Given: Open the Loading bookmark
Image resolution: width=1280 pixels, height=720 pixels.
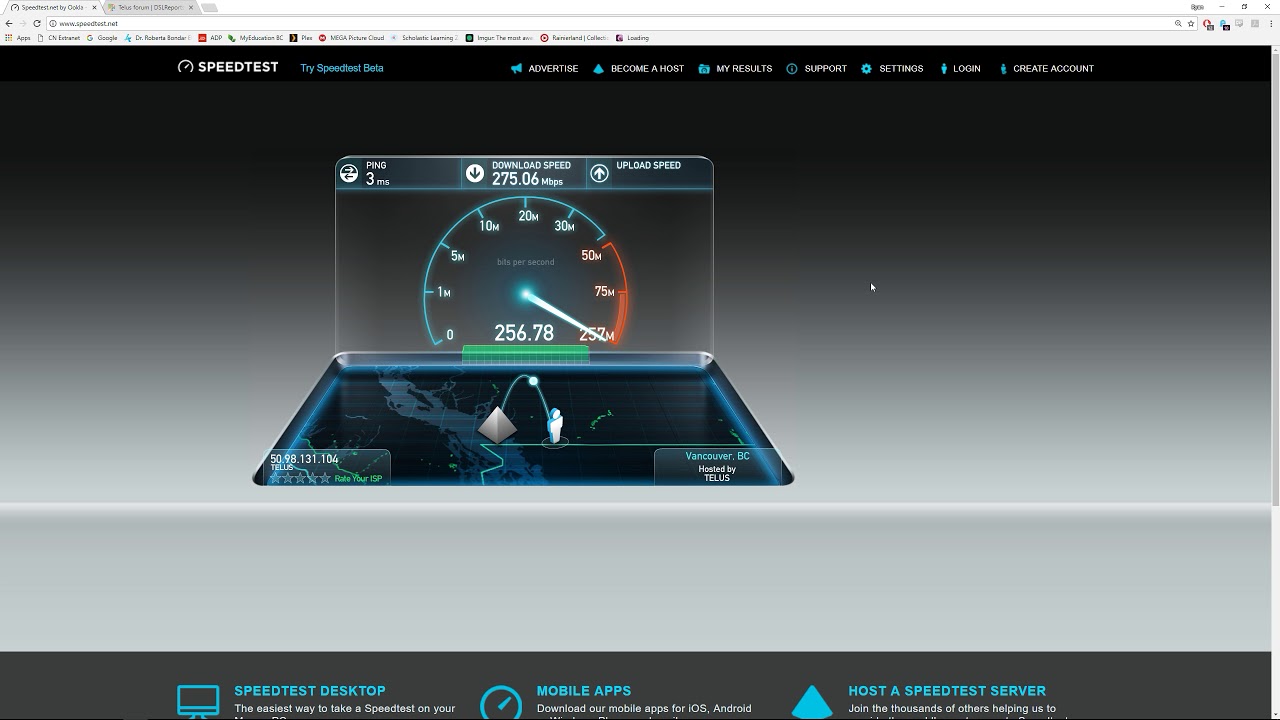Looking at the screenshot, I should (632, 38).
